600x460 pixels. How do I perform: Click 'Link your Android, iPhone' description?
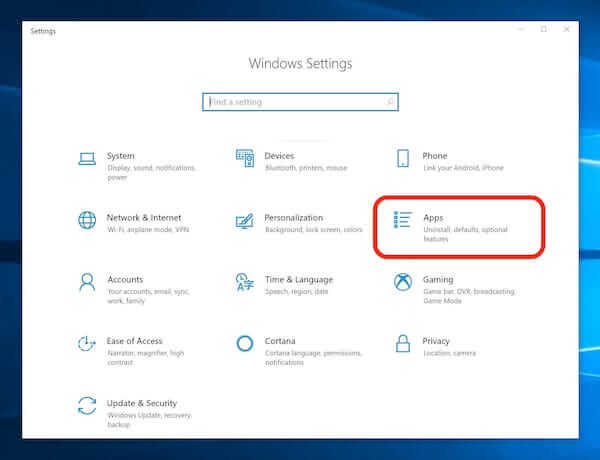tap(463, 168)
